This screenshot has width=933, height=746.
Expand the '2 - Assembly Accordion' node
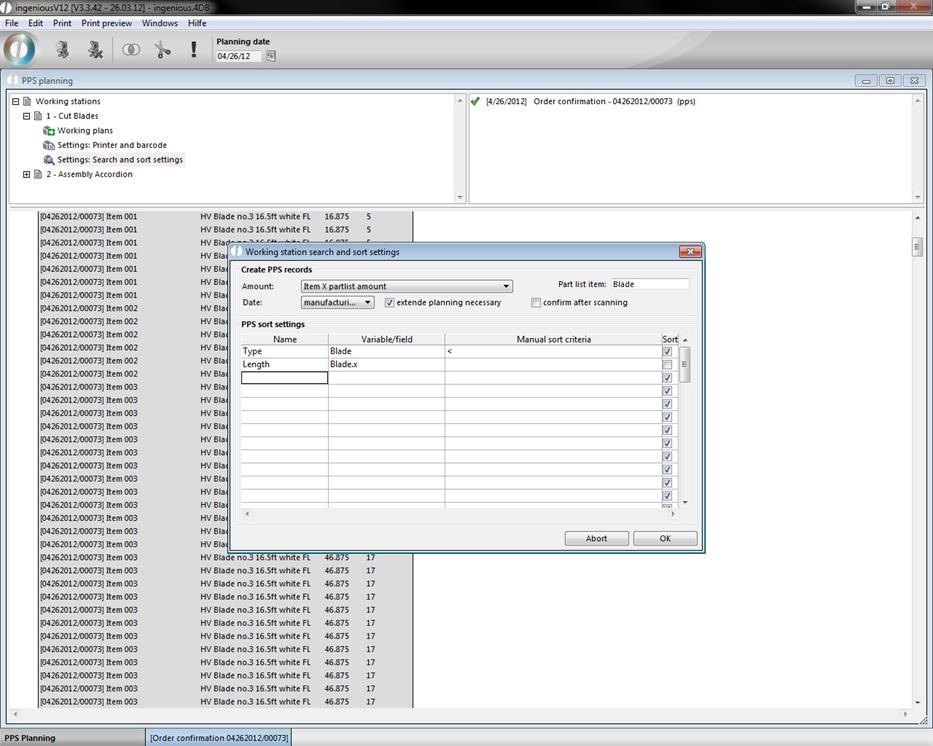[x=26, y=174]
